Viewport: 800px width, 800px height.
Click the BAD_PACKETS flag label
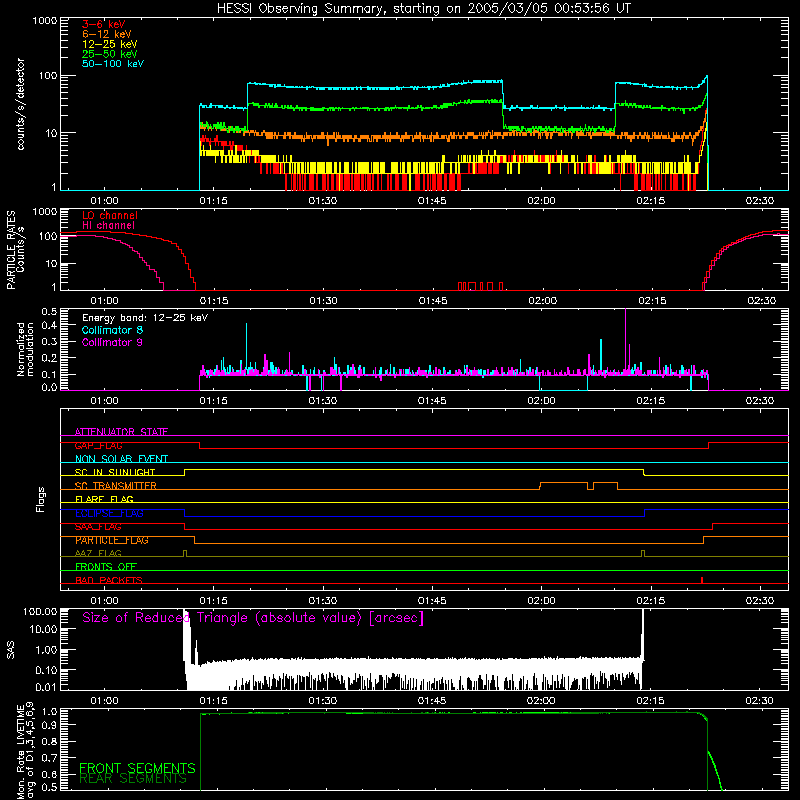109,580
